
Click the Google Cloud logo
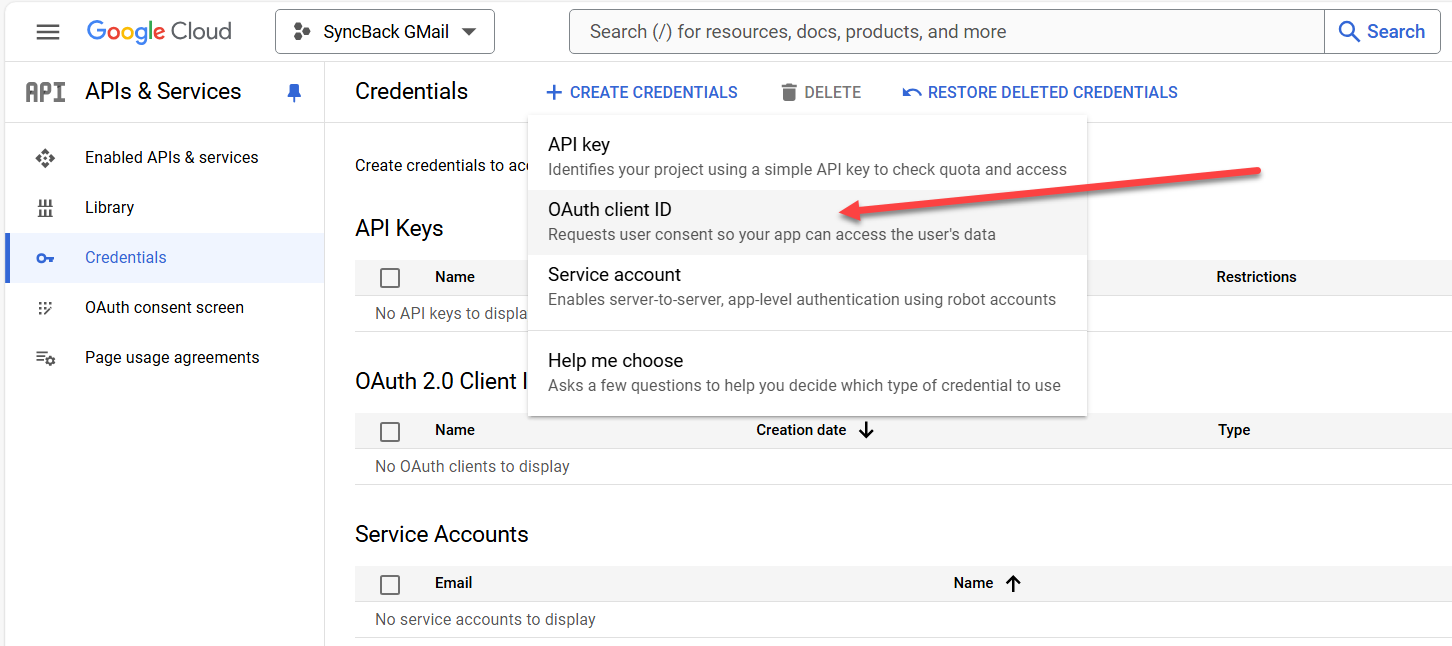159,32
